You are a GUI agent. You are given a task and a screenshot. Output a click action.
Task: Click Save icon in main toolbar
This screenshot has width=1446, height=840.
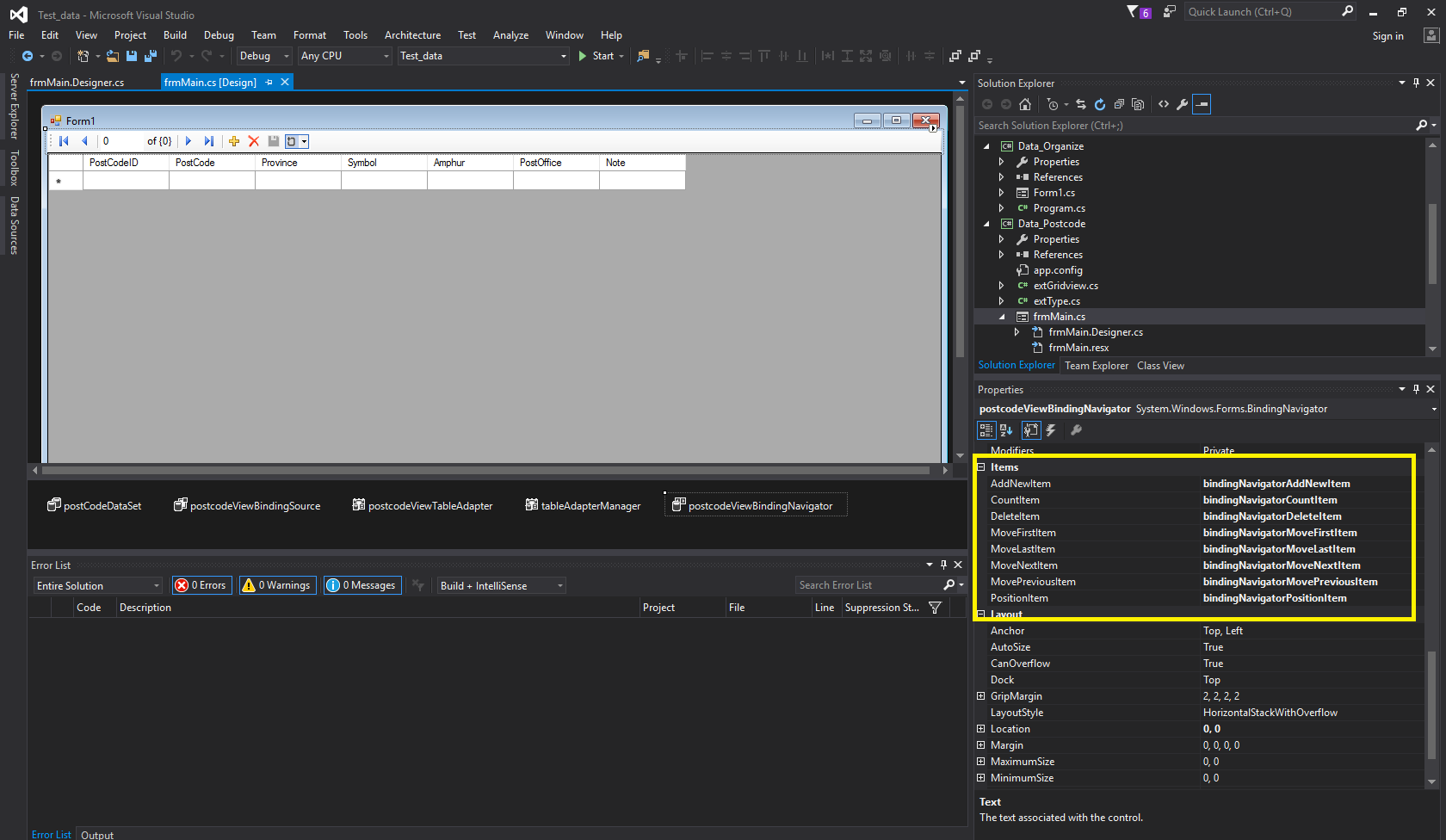click(132, 56)
